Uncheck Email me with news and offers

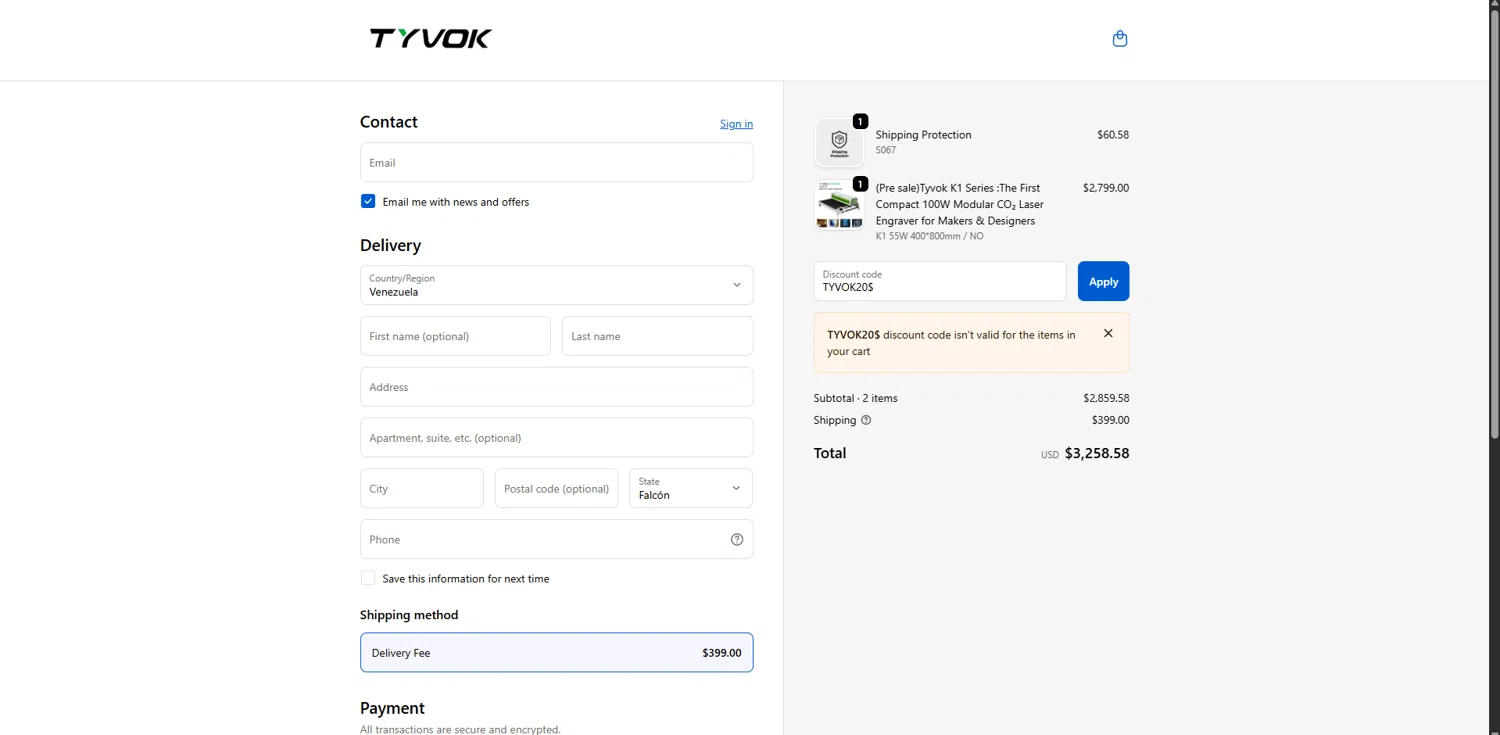[368, 201]
